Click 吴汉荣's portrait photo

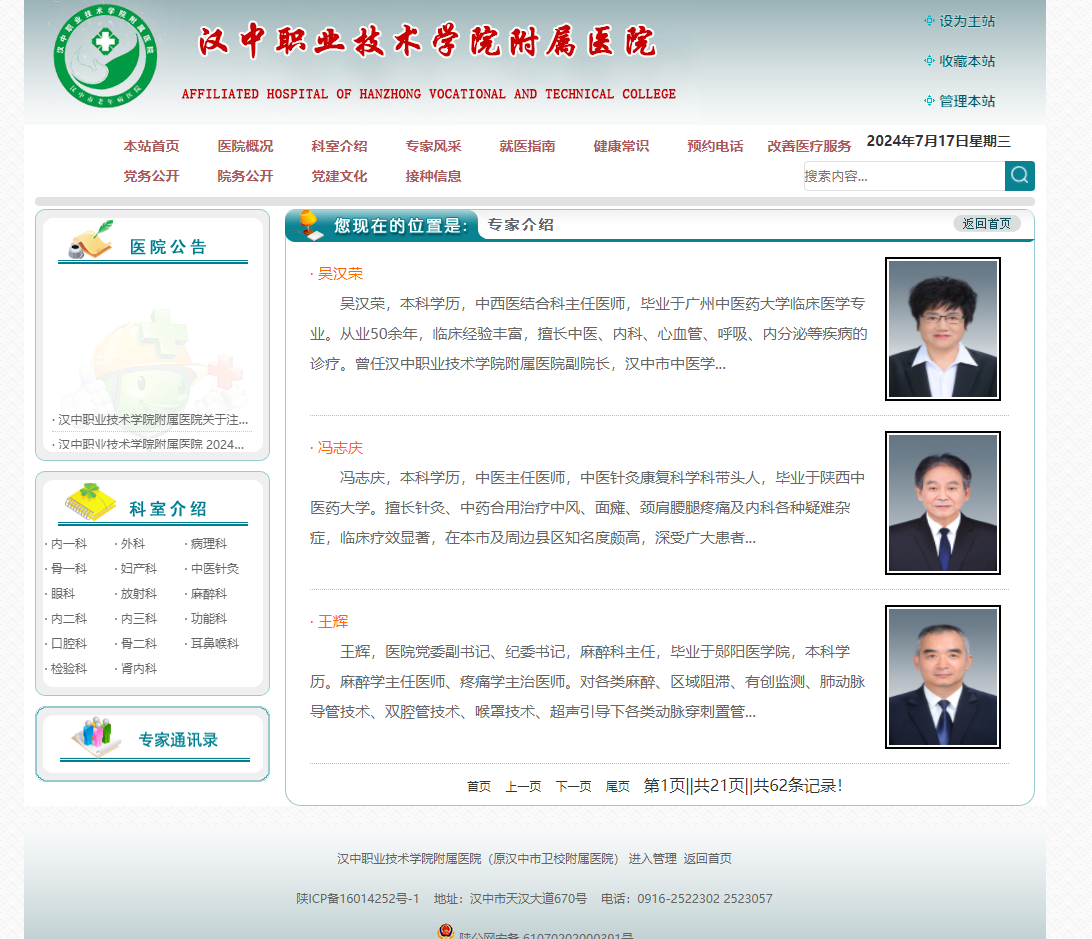pos(942,329)
